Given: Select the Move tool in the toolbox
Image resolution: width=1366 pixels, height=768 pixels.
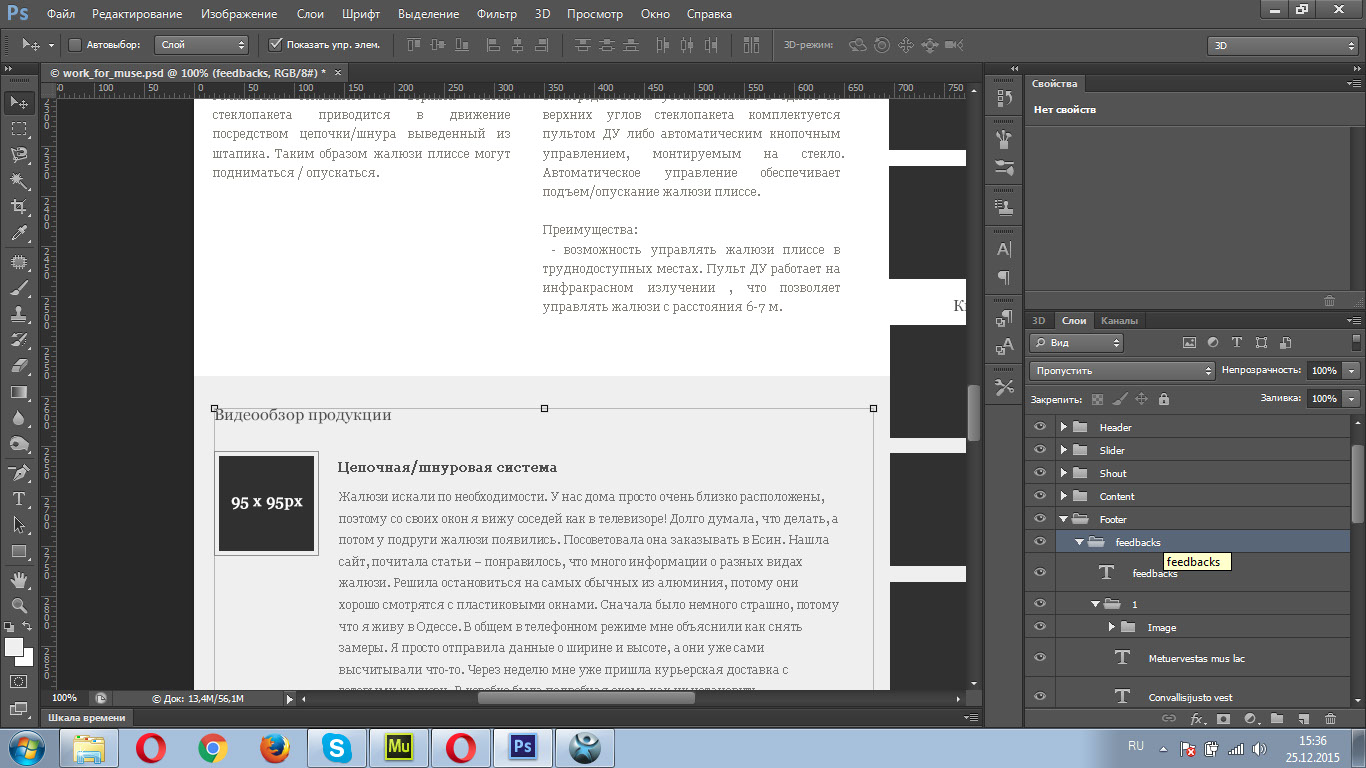Looking at the screenshot, I should coord(19,102).
